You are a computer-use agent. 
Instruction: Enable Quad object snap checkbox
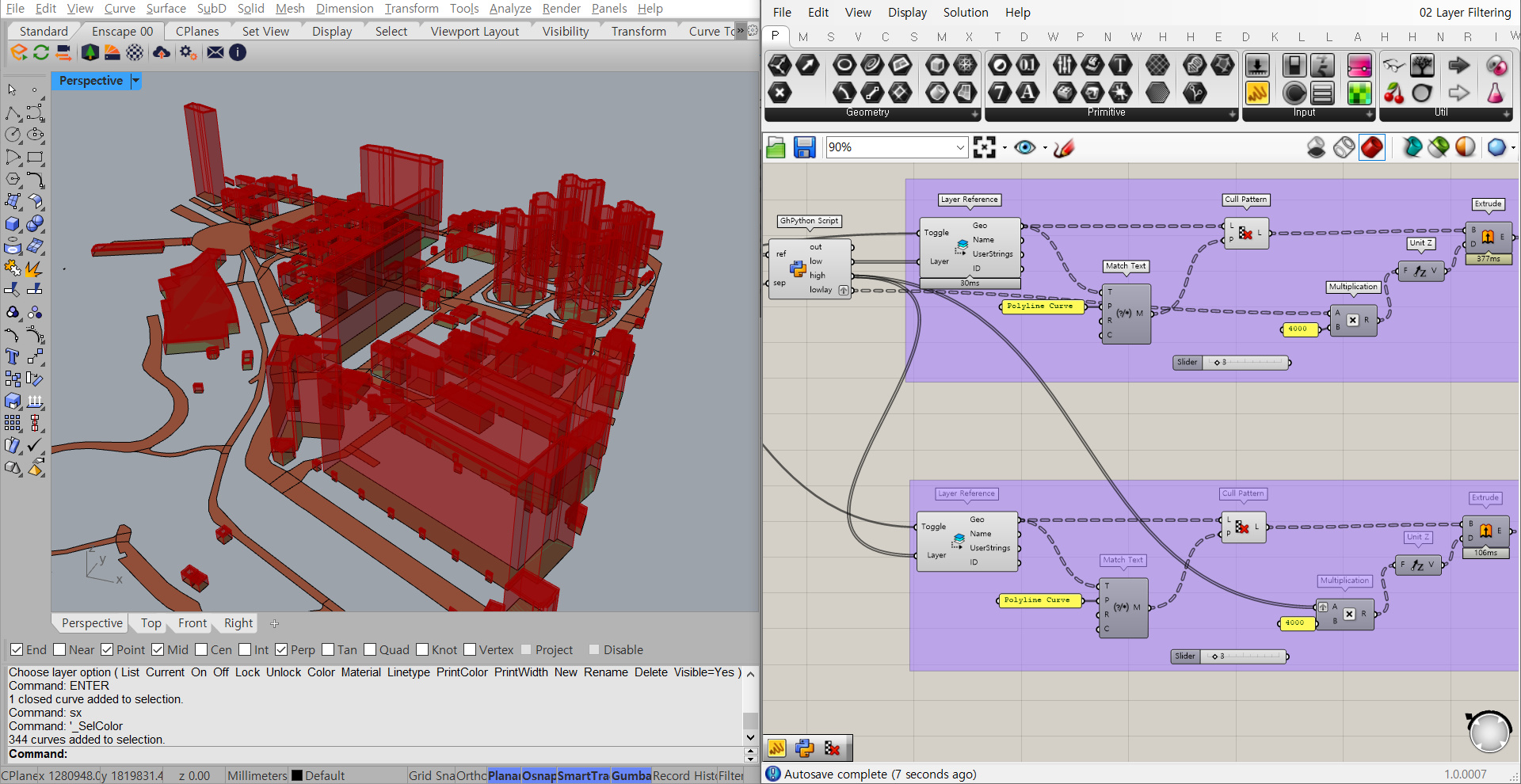pyautogui.click(x=370, y=649)
